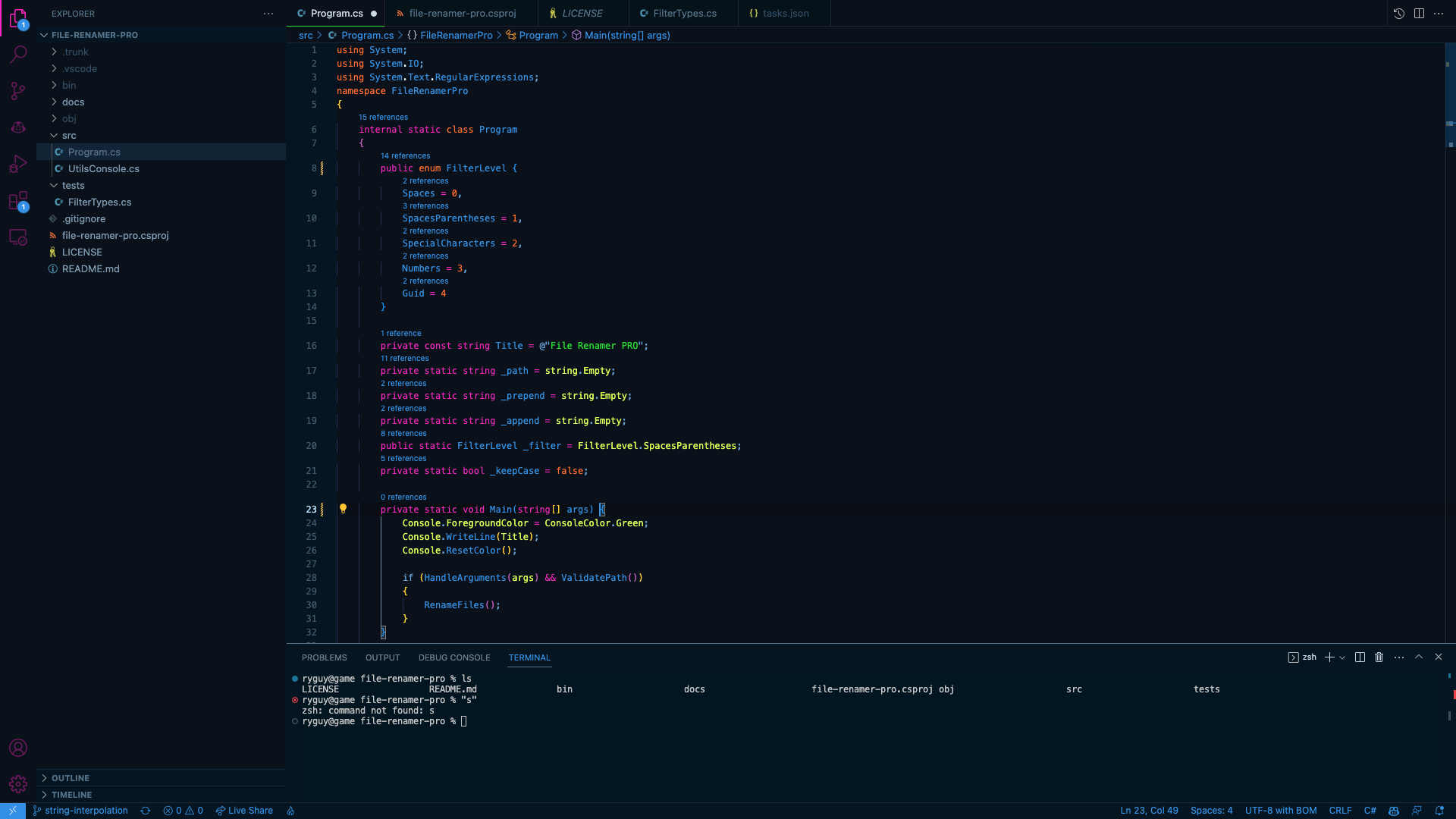Open Run and Debug view

[x=18, y=164]
